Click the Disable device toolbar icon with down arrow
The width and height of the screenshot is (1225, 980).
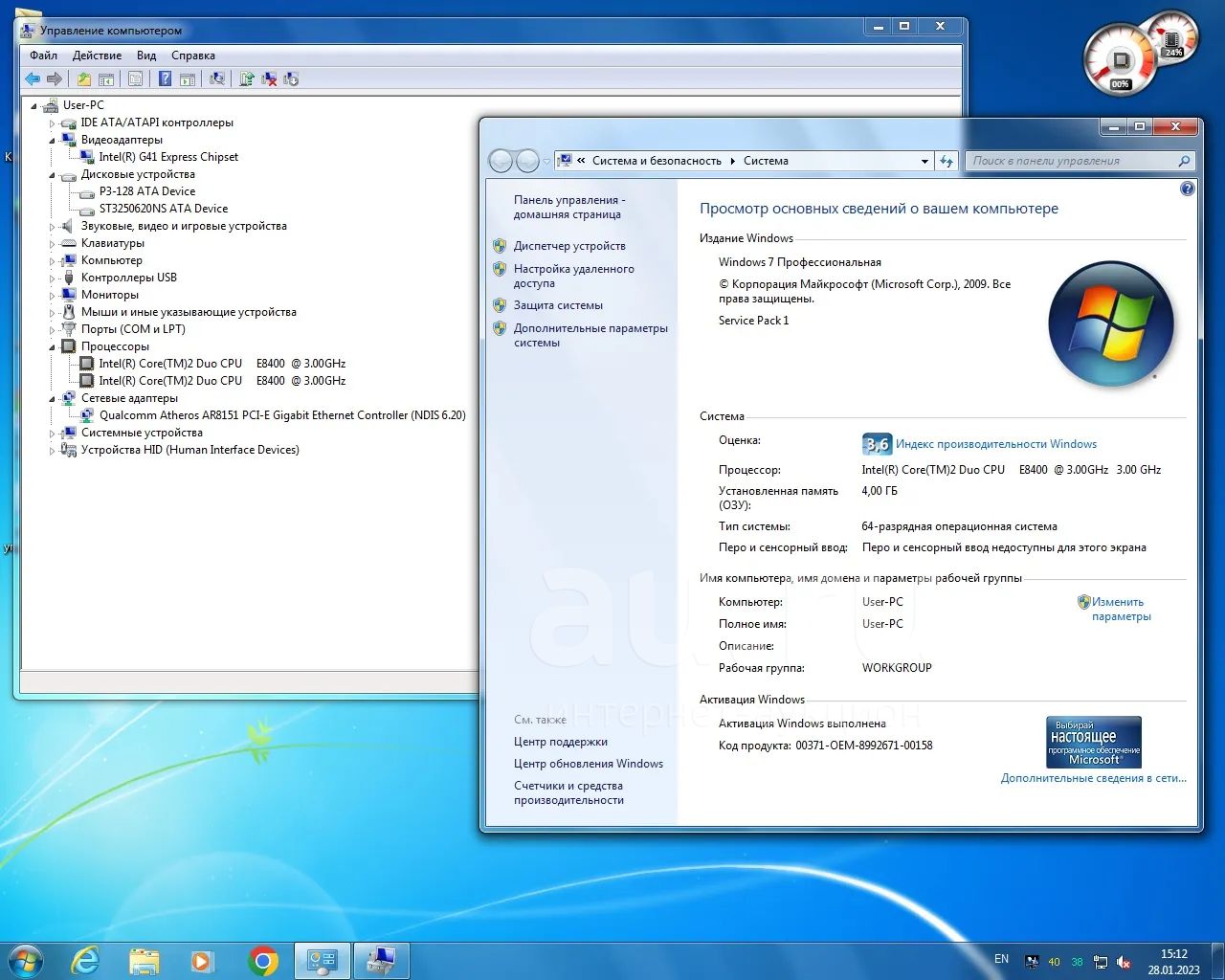click(291, 79)
